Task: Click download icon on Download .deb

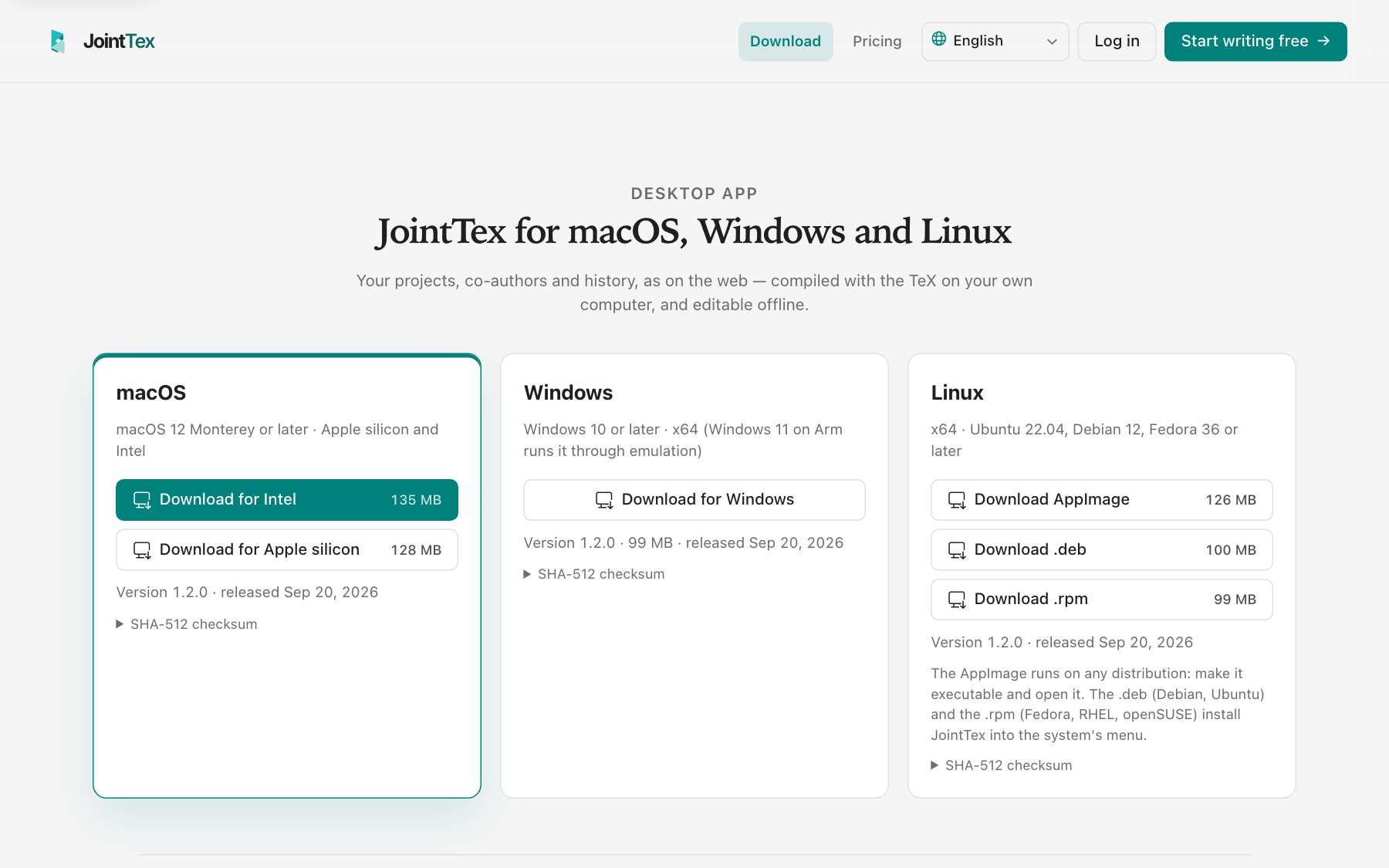Action: (x=957, y=550)
